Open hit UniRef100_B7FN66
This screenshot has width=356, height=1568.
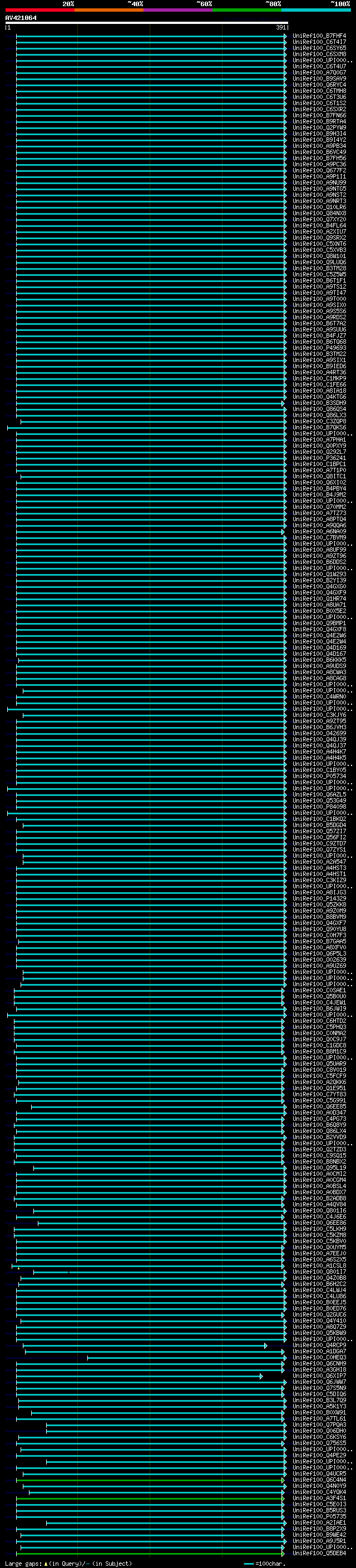(319, 115)
